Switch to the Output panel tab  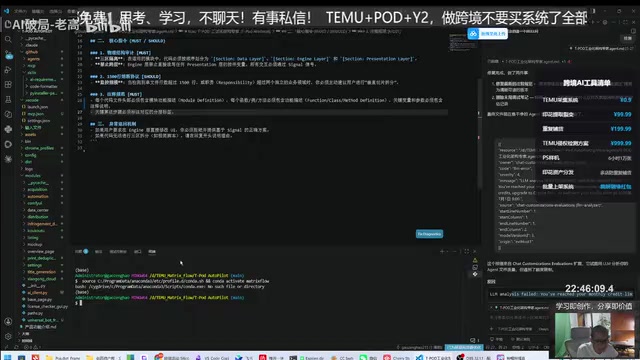click(98, 251)
